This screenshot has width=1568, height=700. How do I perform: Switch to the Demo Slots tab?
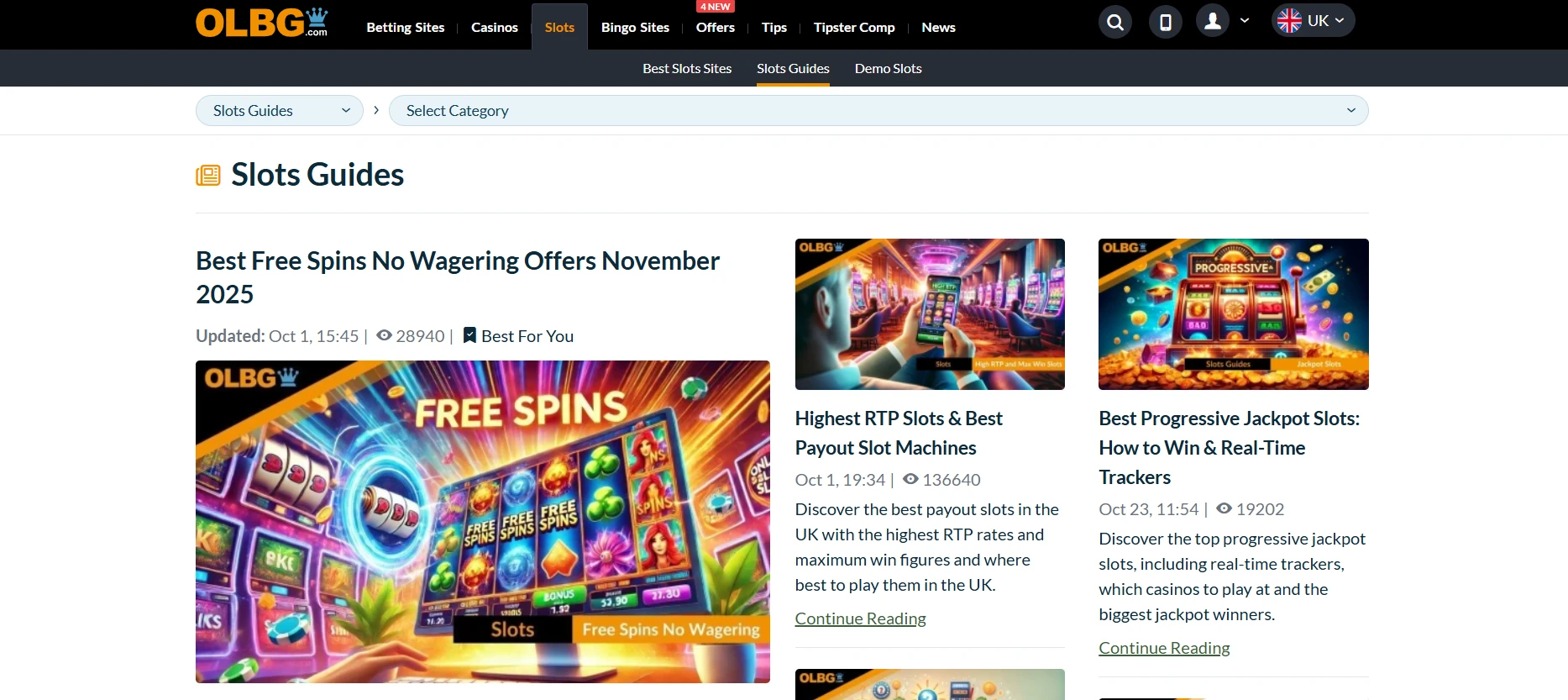point(888,69)
